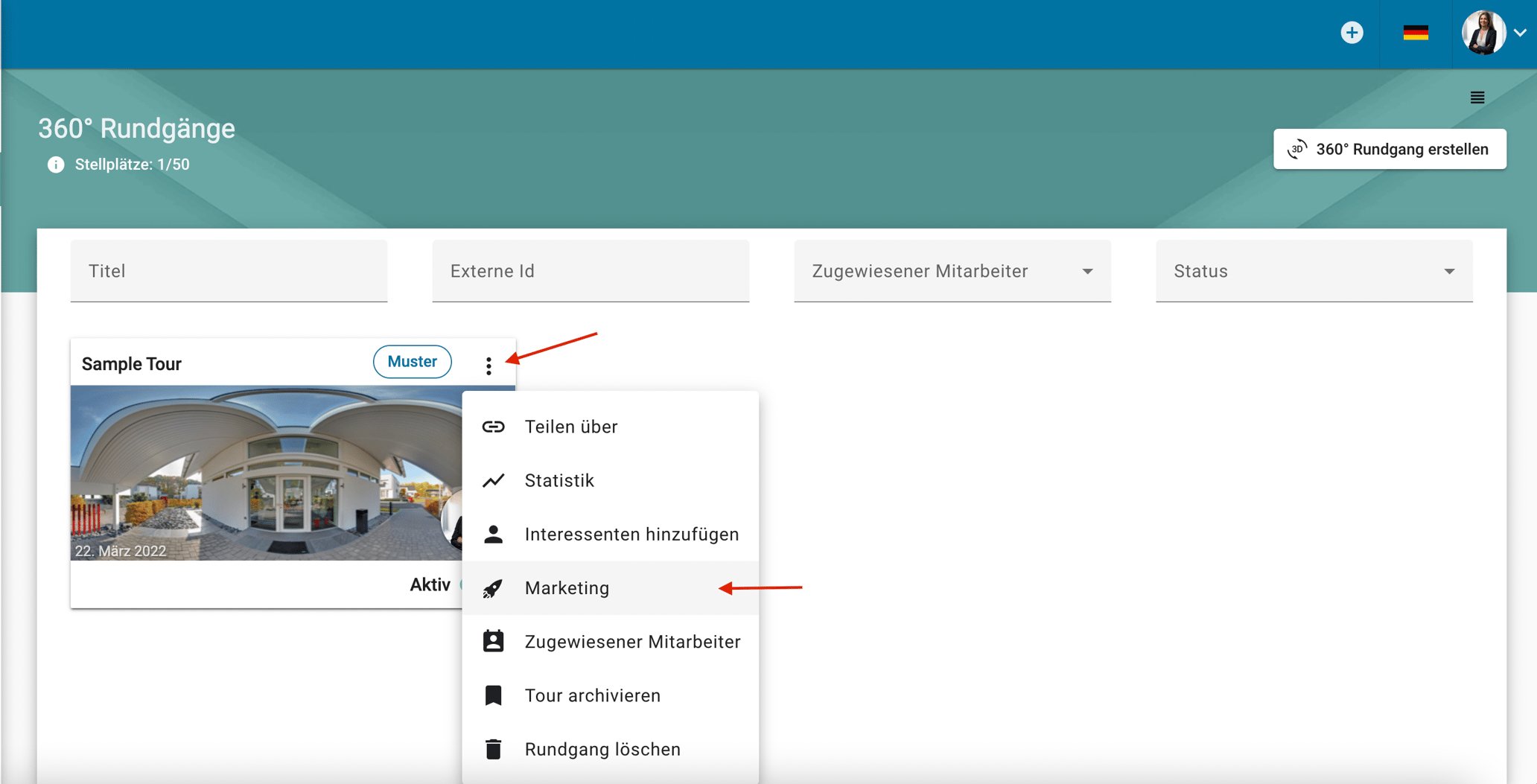This screenshot has width=1537, height=784.
Task: Select Teilen über from the menu
Action: point(571,427)
